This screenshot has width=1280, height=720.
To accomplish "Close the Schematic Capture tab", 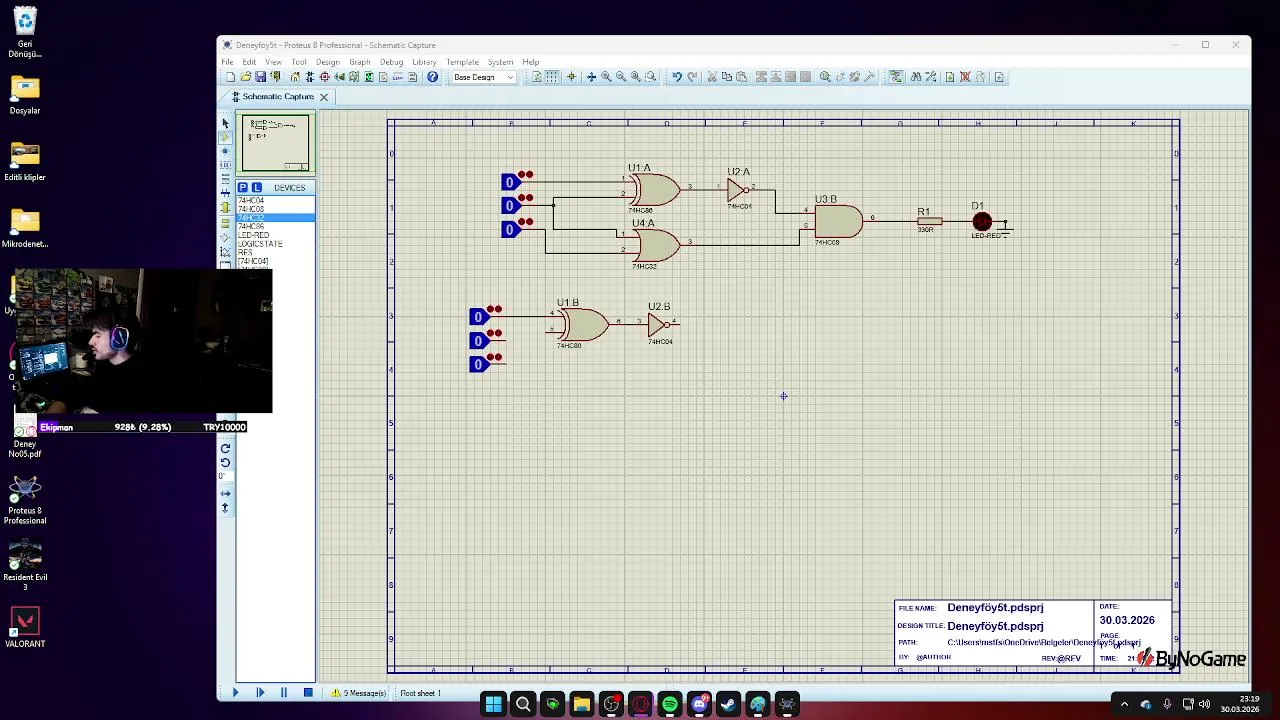I will click(324, 97).
